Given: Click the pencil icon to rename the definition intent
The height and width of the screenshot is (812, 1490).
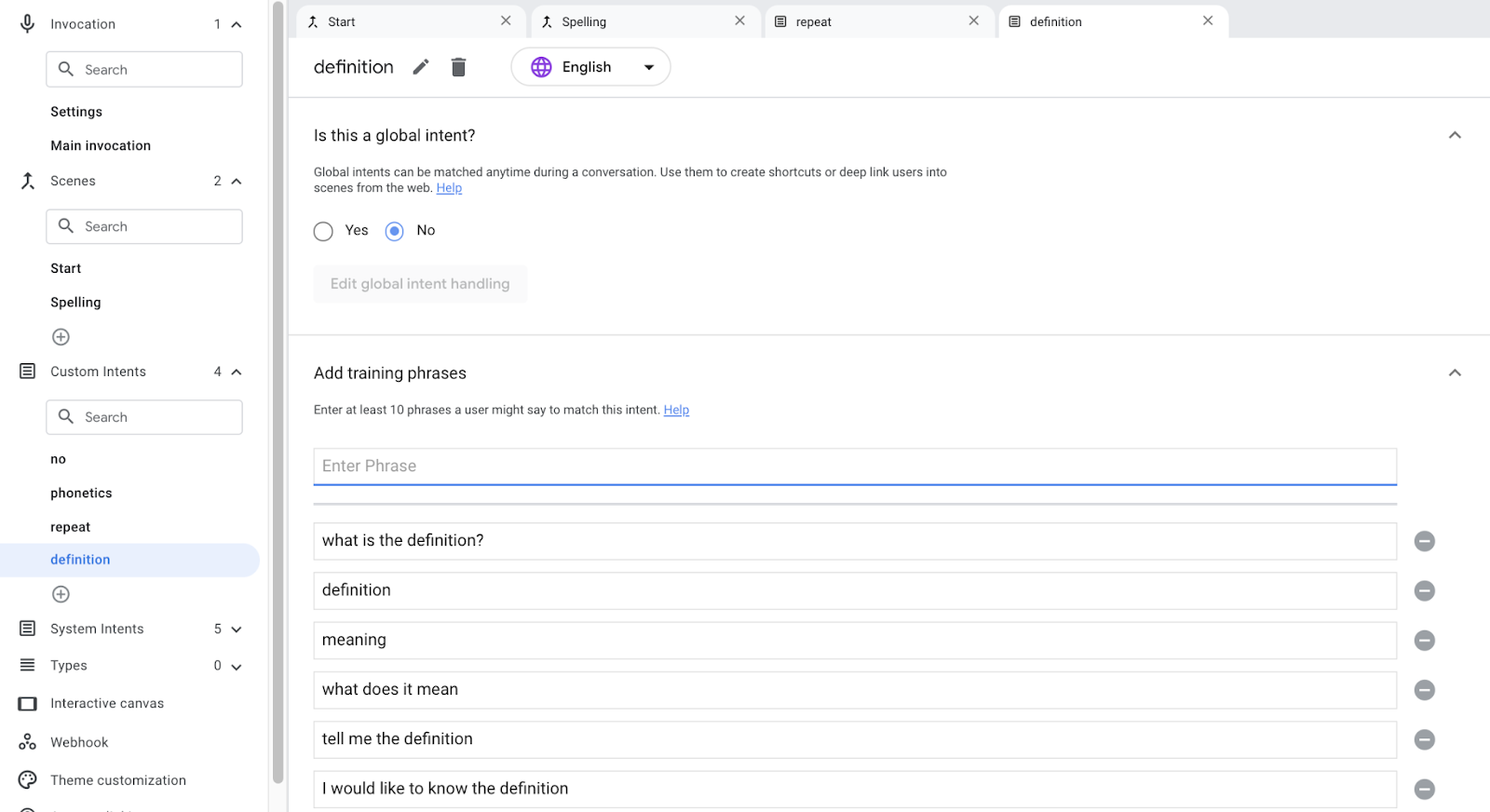Looking at the screenshot, I should pyautogui.click(x=421, y=67).
